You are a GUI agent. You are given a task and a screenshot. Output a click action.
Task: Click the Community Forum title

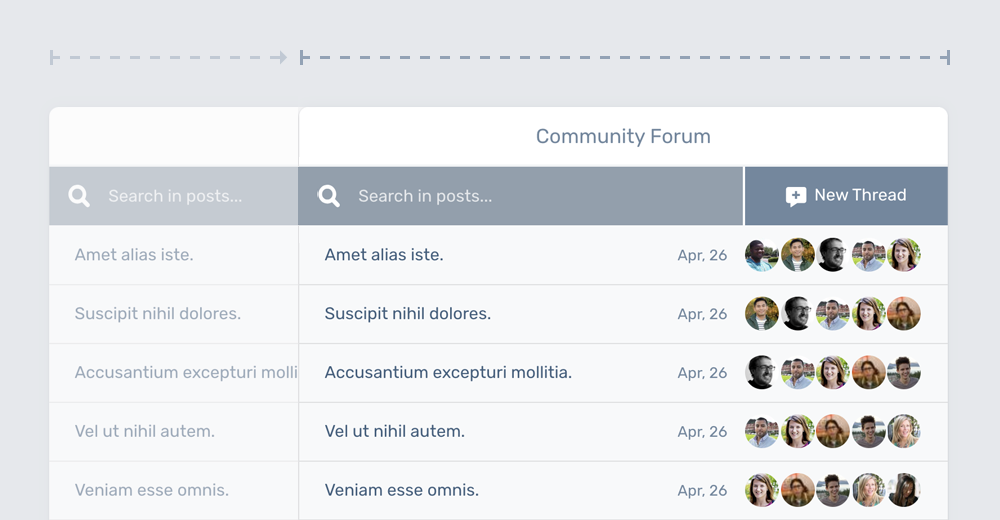coord(623,137)
